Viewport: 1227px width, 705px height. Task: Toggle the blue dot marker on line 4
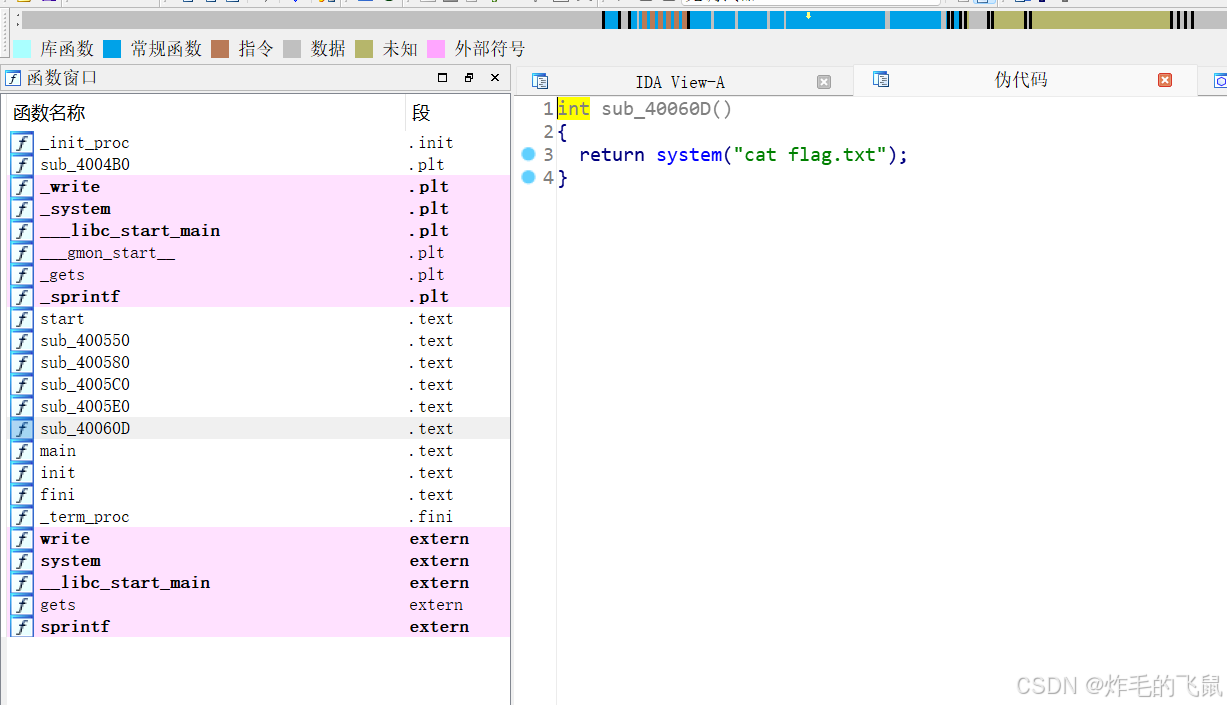[x=529, y=176]
